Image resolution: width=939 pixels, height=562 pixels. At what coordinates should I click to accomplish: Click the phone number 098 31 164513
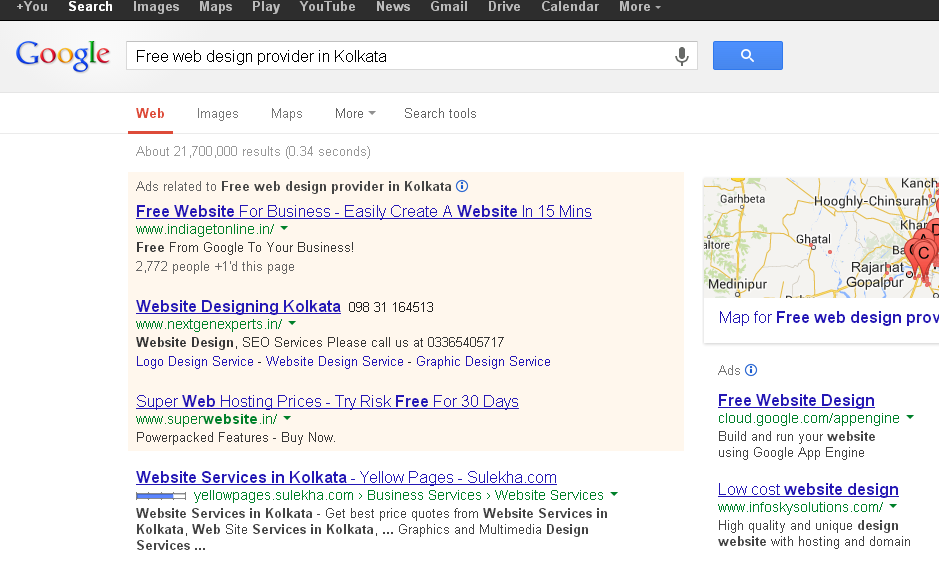390,307
